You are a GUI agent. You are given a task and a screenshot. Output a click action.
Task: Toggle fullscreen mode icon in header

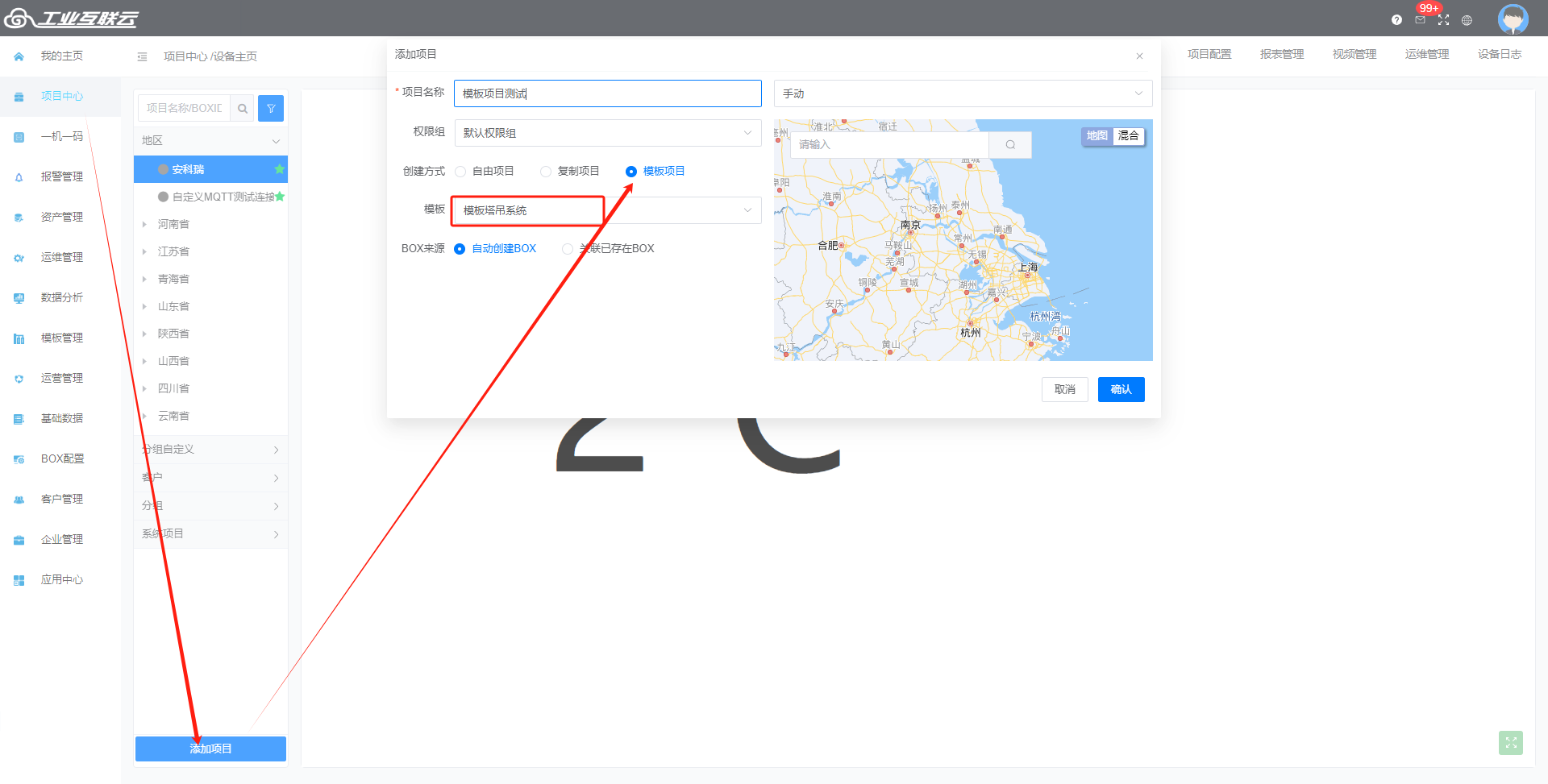[1444, 20]
